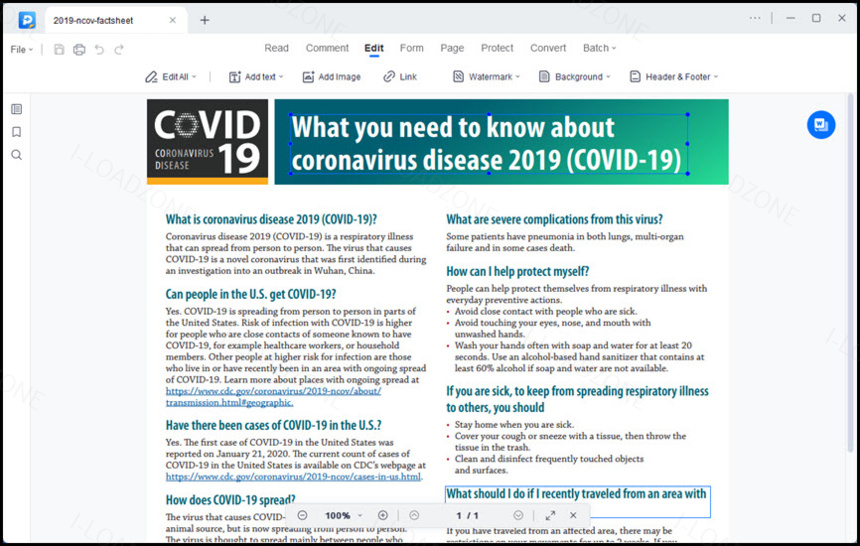
Task: Click heading 'If you are sick, to keep from spreading'
Action: (x=577, y=399)
